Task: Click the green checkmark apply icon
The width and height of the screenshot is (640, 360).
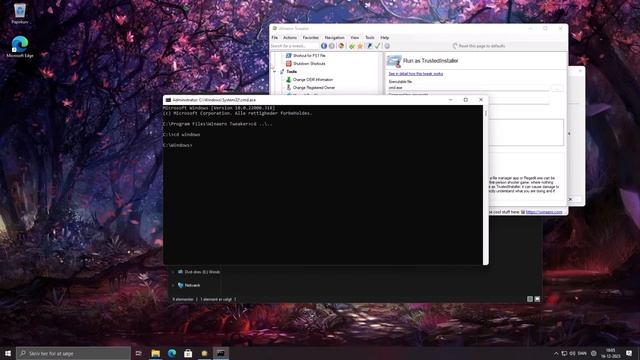Action: coord(378,46)
